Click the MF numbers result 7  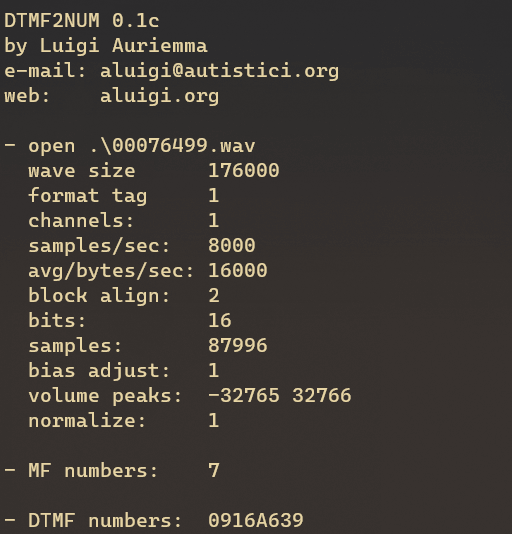click(214, 471)
